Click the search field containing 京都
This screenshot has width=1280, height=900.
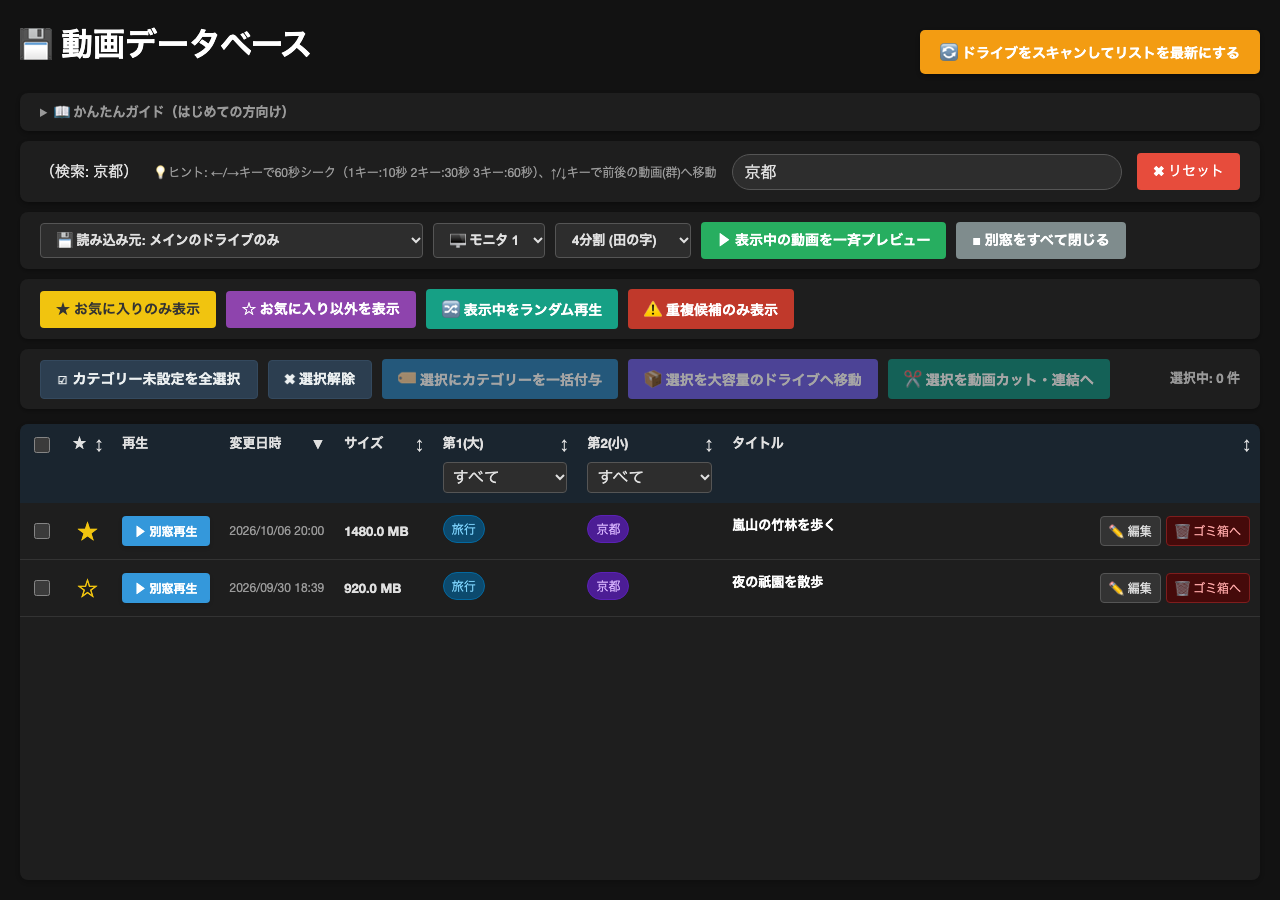(x=927, y=172)
